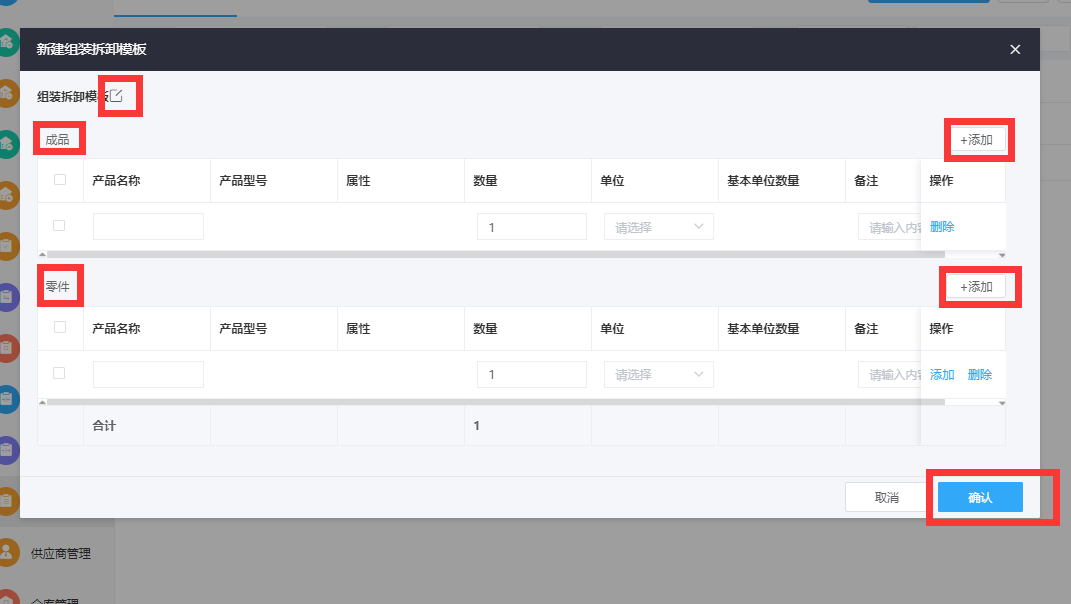Image resolution: width=1071 pixels, height=604 pixels.
Task: Focus the 产品名称 input in 零件 row
Action: pos(148,374)
